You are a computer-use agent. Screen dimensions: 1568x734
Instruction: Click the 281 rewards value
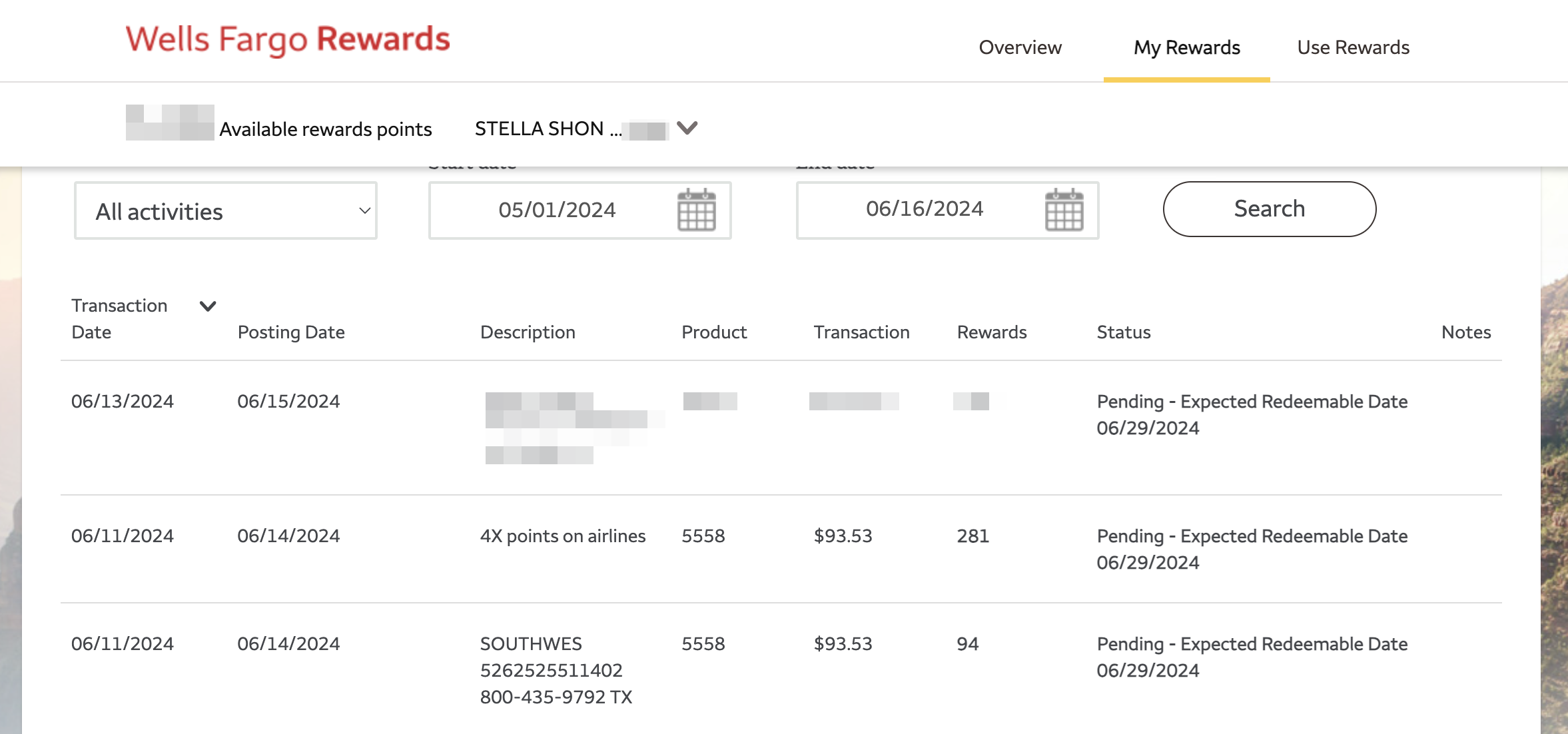pos(973,536)
